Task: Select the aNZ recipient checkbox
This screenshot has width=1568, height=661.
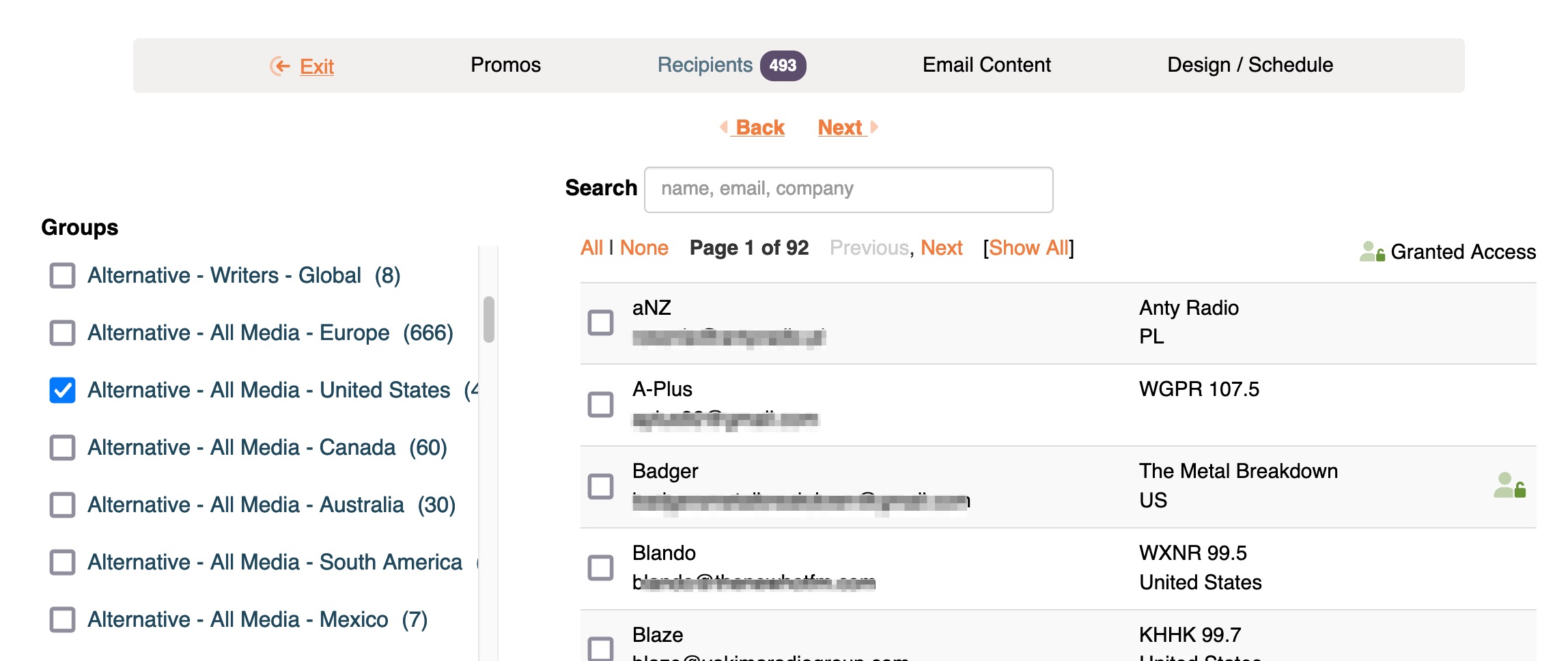Action: click(x=601, y=322)
